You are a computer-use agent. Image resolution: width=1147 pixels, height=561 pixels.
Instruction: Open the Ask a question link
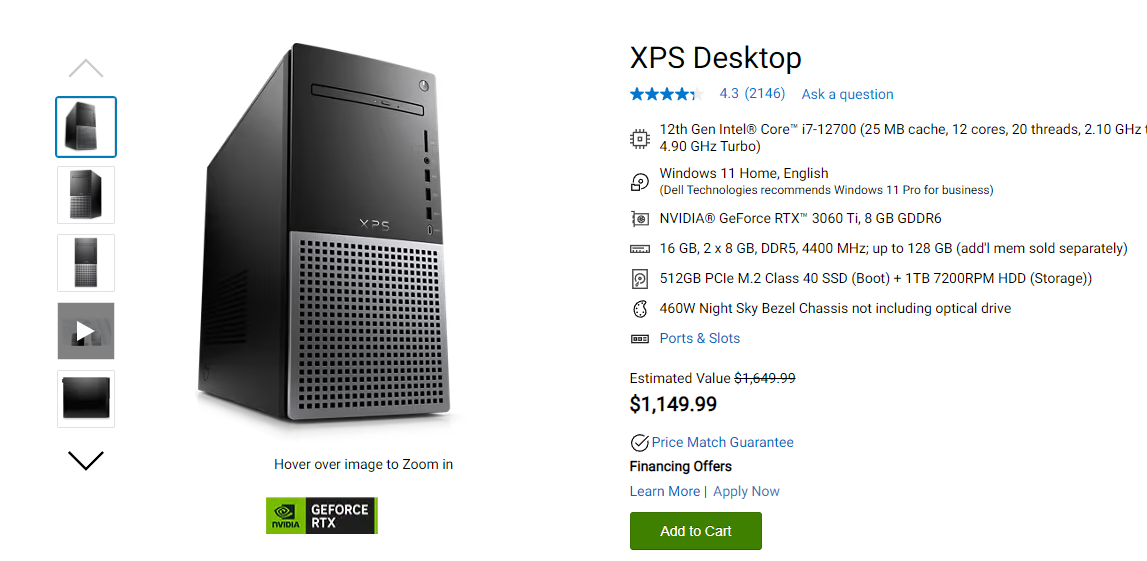(847, 94)
